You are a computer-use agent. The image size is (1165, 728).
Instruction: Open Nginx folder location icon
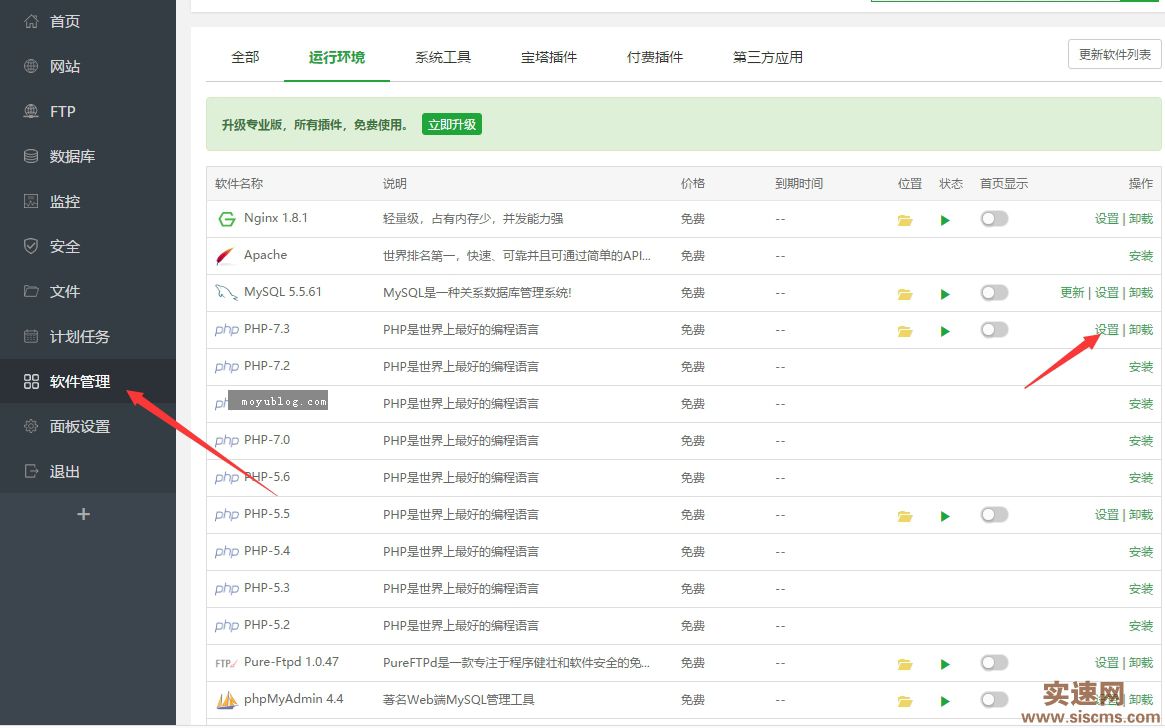coord(904,220)
